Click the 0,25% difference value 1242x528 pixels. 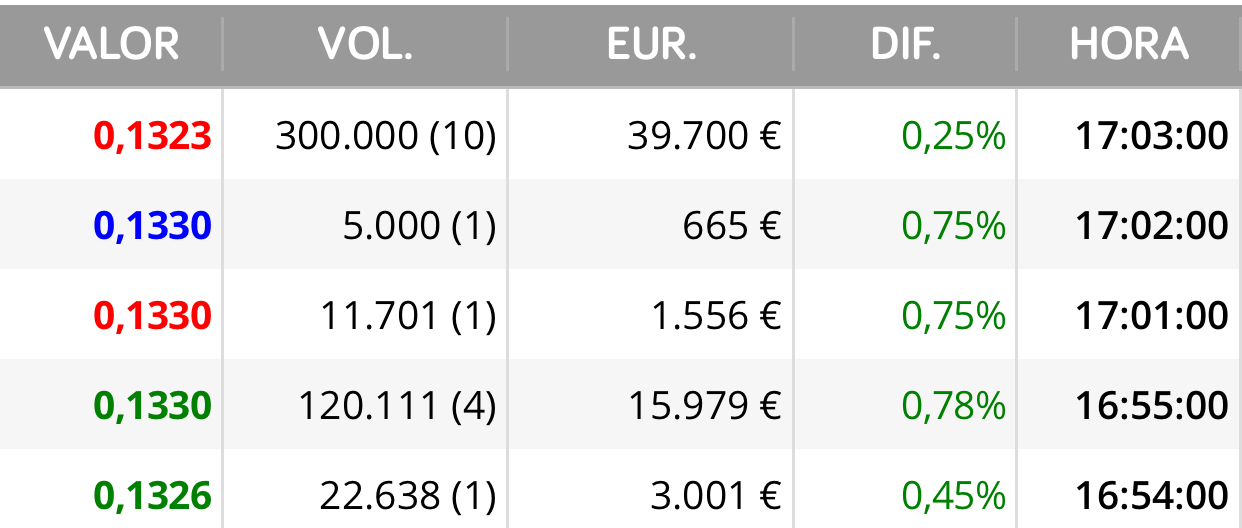(954, 136)
